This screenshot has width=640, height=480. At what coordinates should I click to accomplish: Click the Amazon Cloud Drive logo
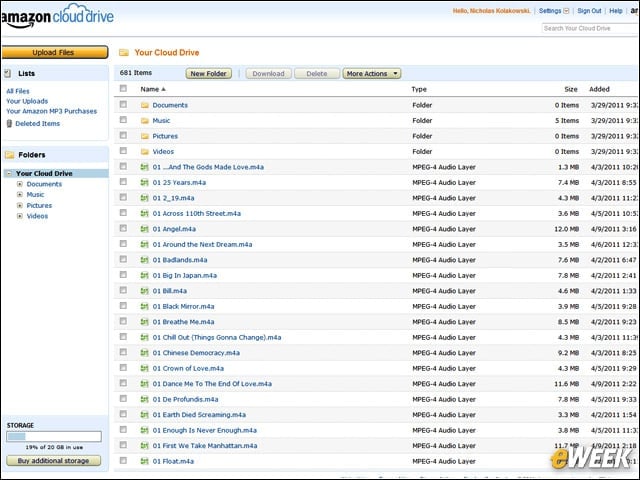pyautogui.click(x=57, y=16)
